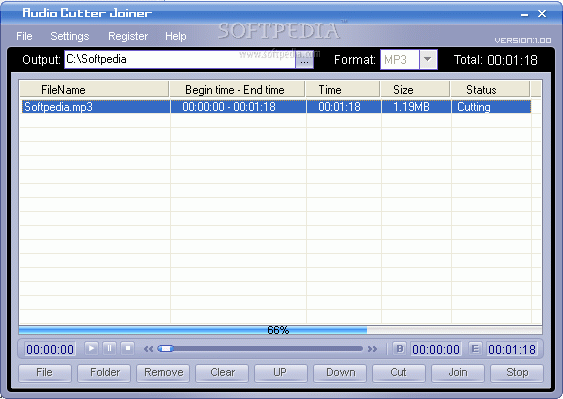Click the Clear button
Screen dimensions: 563x399
point(222,373)
